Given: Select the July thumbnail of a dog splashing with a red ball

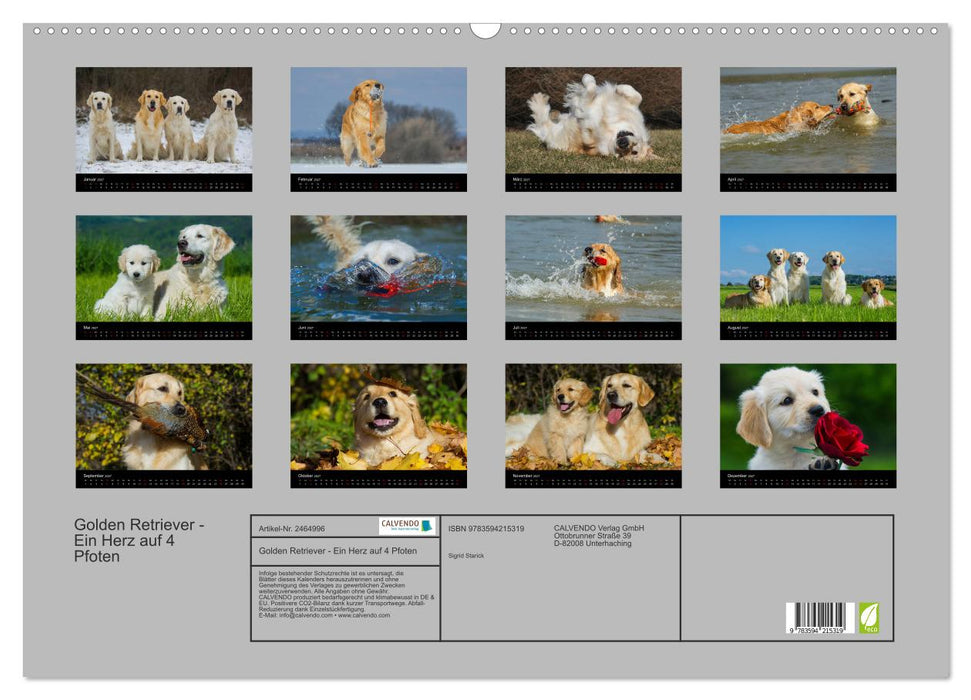Looking at the screenshot, I should [593, 277].
